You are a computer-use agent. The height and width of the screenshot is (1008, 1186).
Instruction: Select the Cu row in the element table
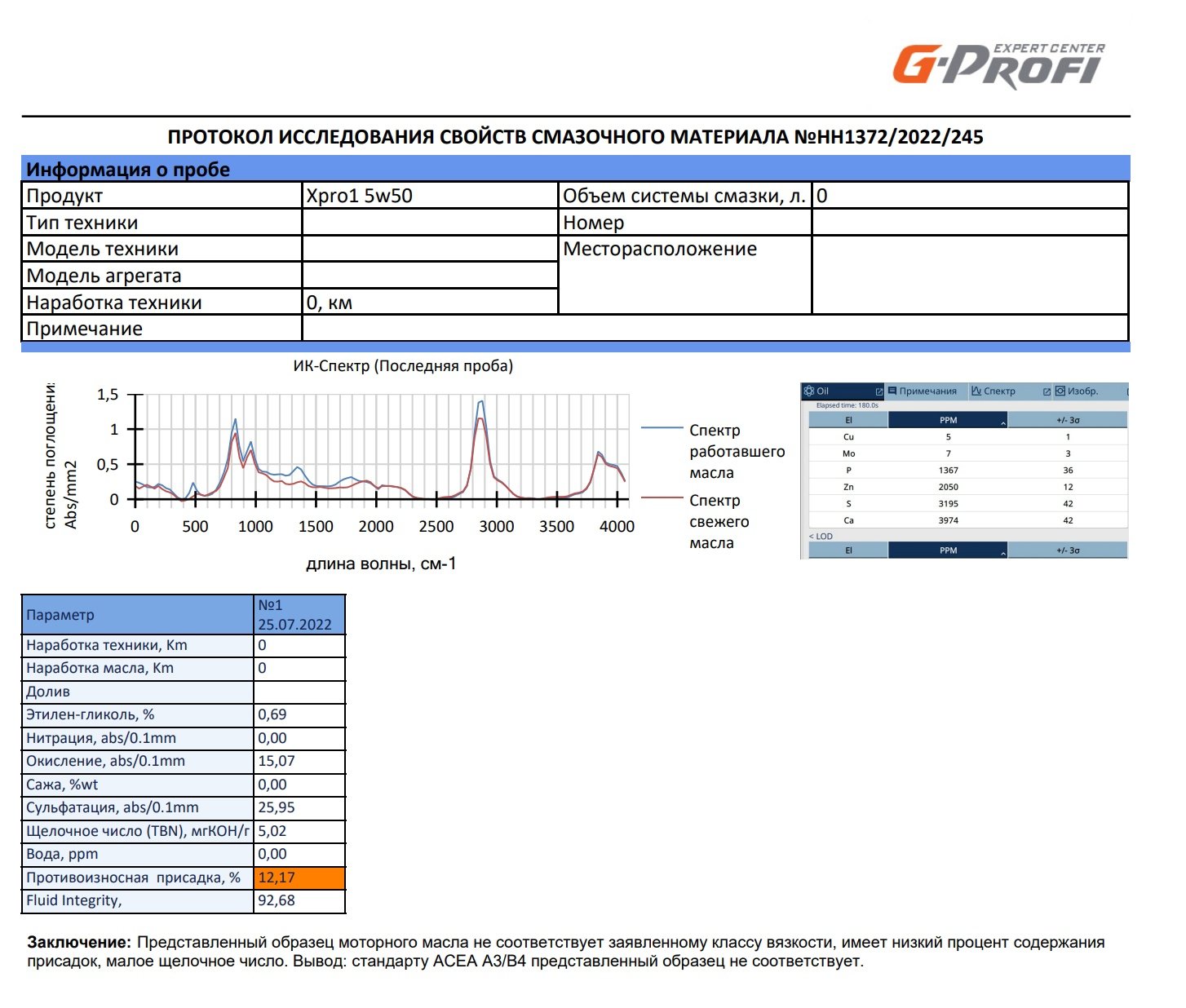point(968,437)
